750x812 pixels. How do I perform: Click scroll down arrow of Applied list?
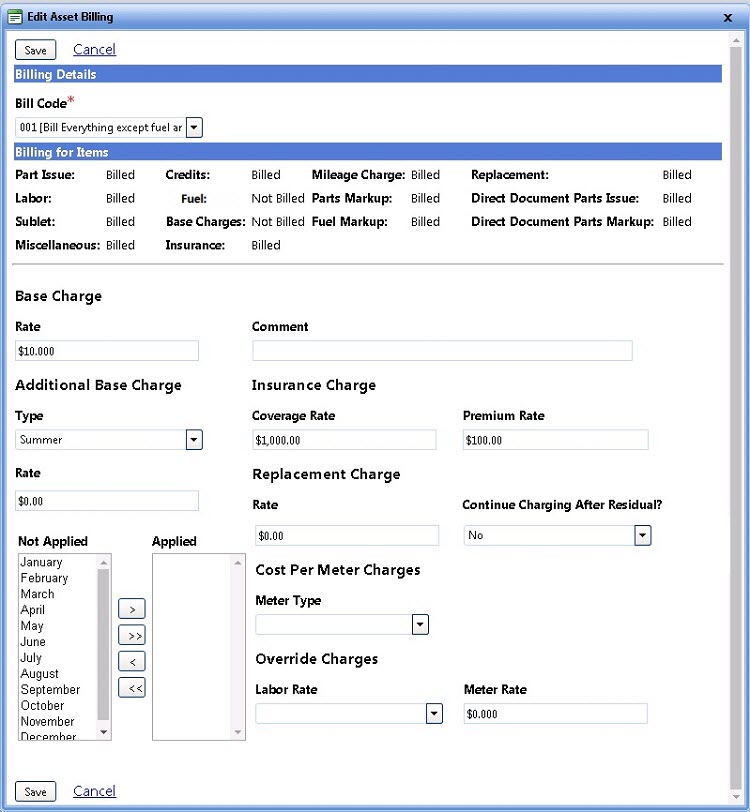[238, 732]
